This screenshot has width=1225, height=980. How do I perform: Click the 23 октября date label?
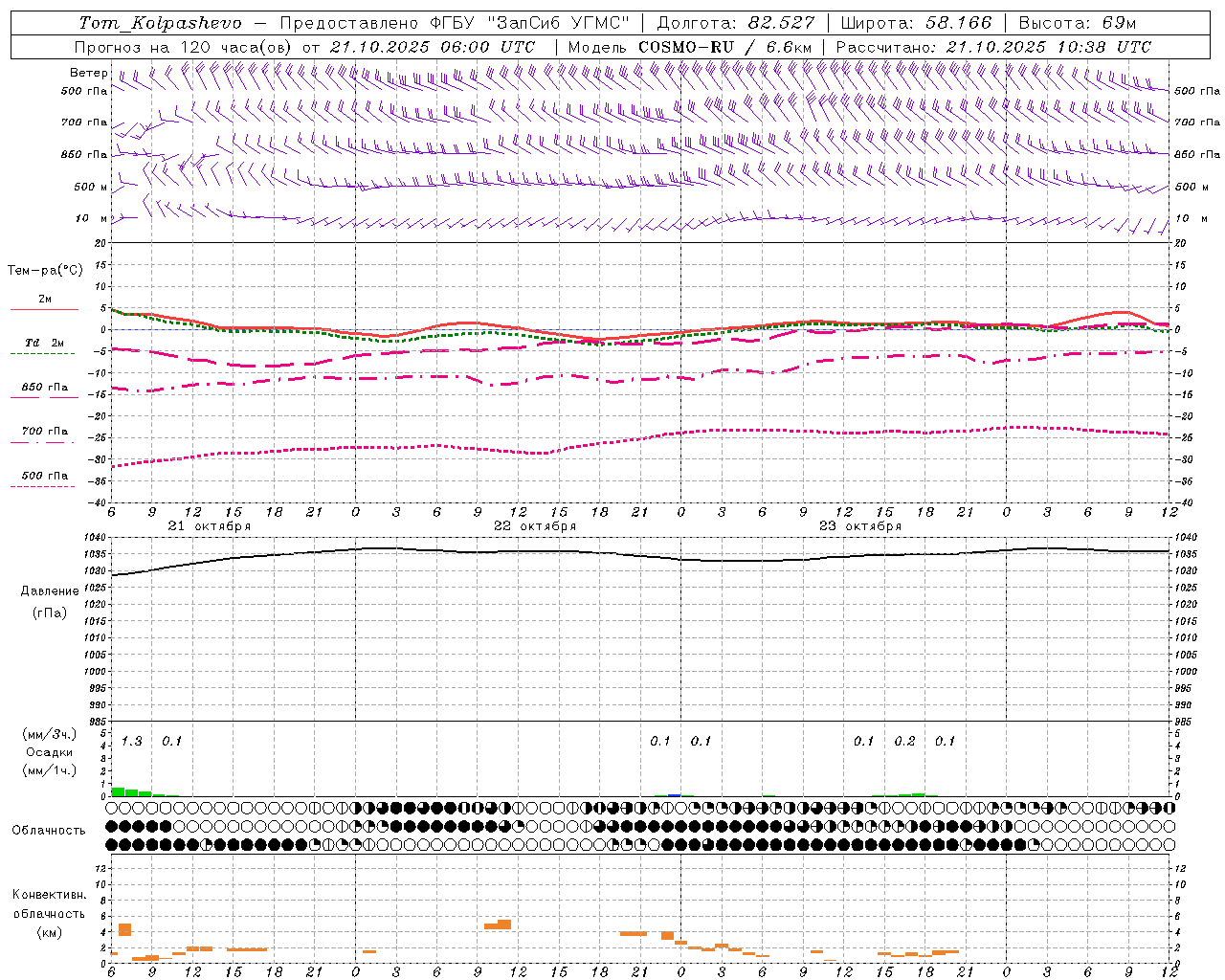tap(860, 526)
